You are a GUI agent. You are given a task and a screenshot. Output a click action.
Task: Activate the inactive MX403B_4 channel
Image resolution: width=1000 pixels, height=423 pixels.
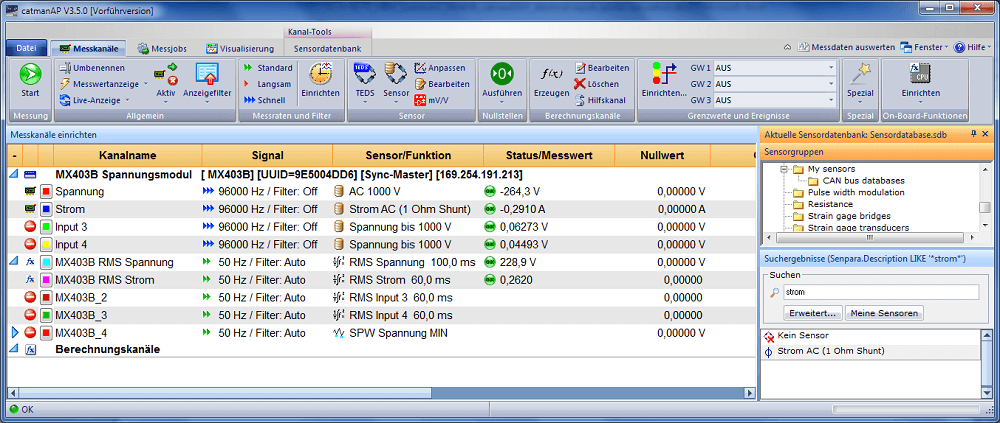[29, 333]
